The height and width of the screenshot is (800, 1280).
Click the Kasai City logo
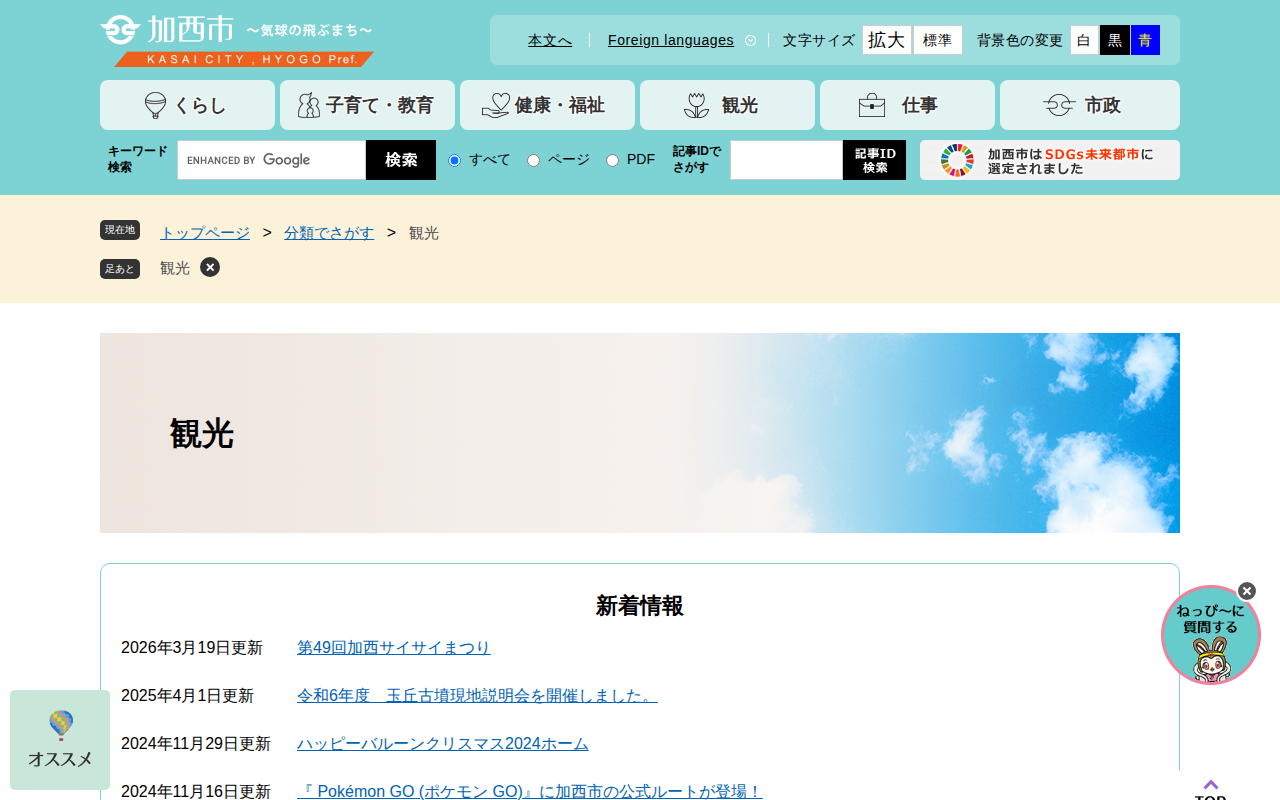pos(237,40)
